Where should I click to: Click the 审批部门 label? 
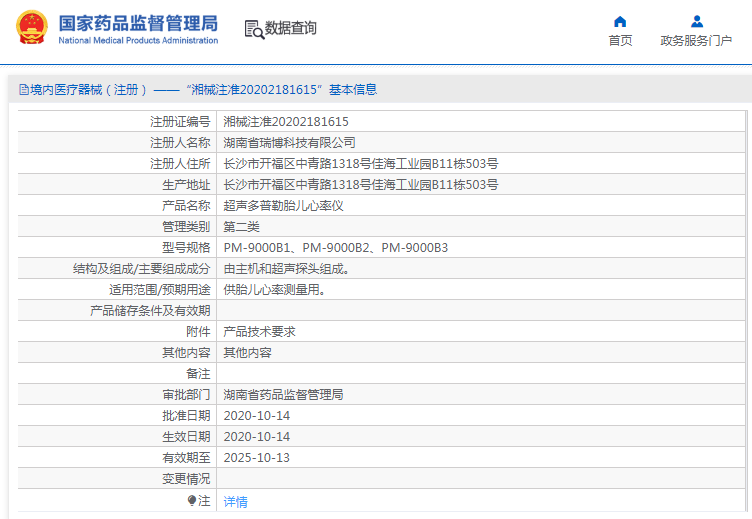[x=186, y=395]
